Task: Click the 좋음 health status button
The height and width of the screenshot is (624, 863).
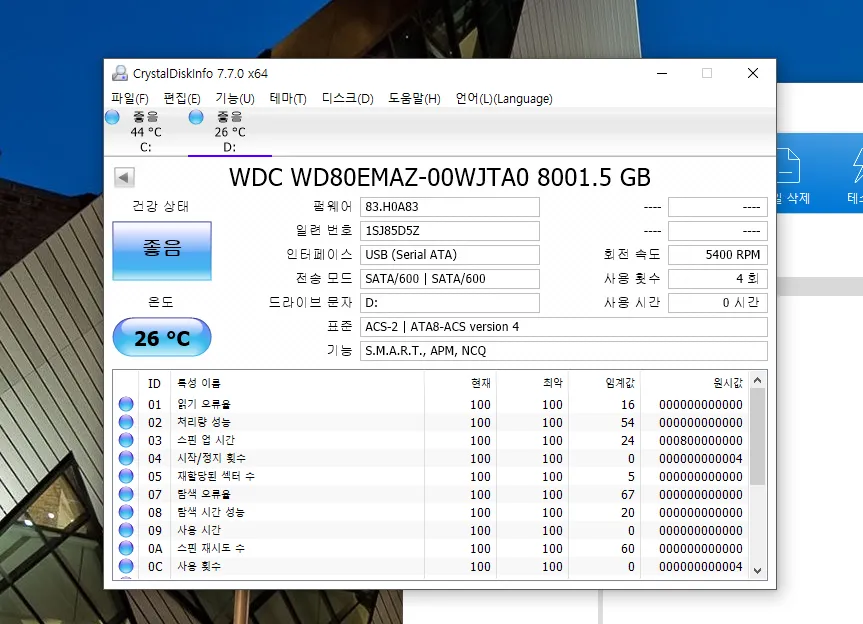Action: pyautogui.click(x=162, y=251)
